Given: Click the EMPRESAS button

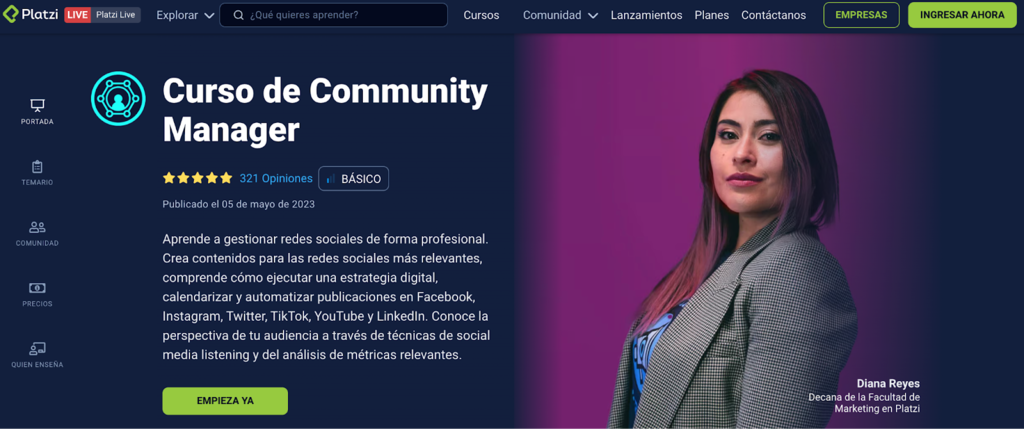Looking at the screenshot, I should pos(861,15).
